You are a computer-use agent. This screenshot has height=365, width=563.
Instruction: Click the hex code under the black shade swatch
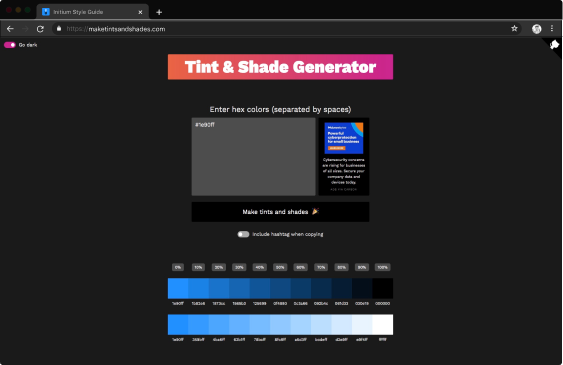382,303
